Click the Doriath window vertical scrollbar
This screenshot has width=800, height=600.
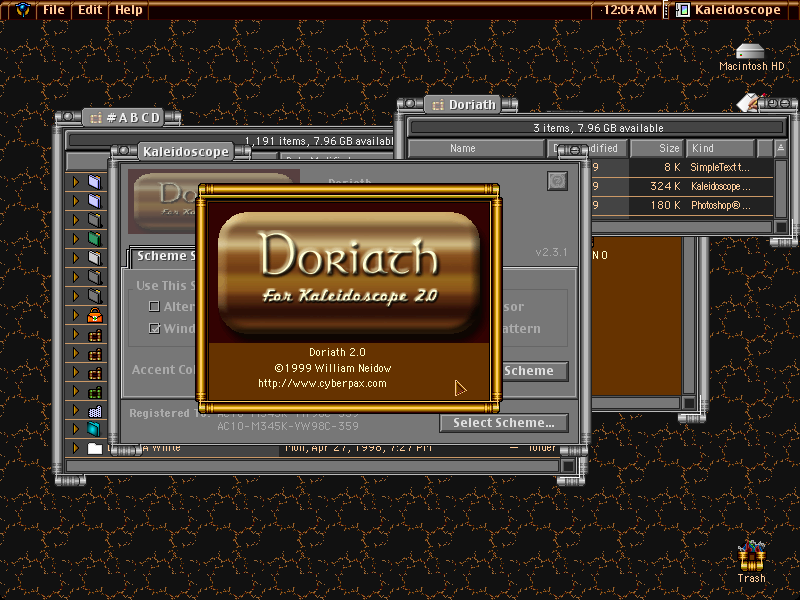point(781,188)
